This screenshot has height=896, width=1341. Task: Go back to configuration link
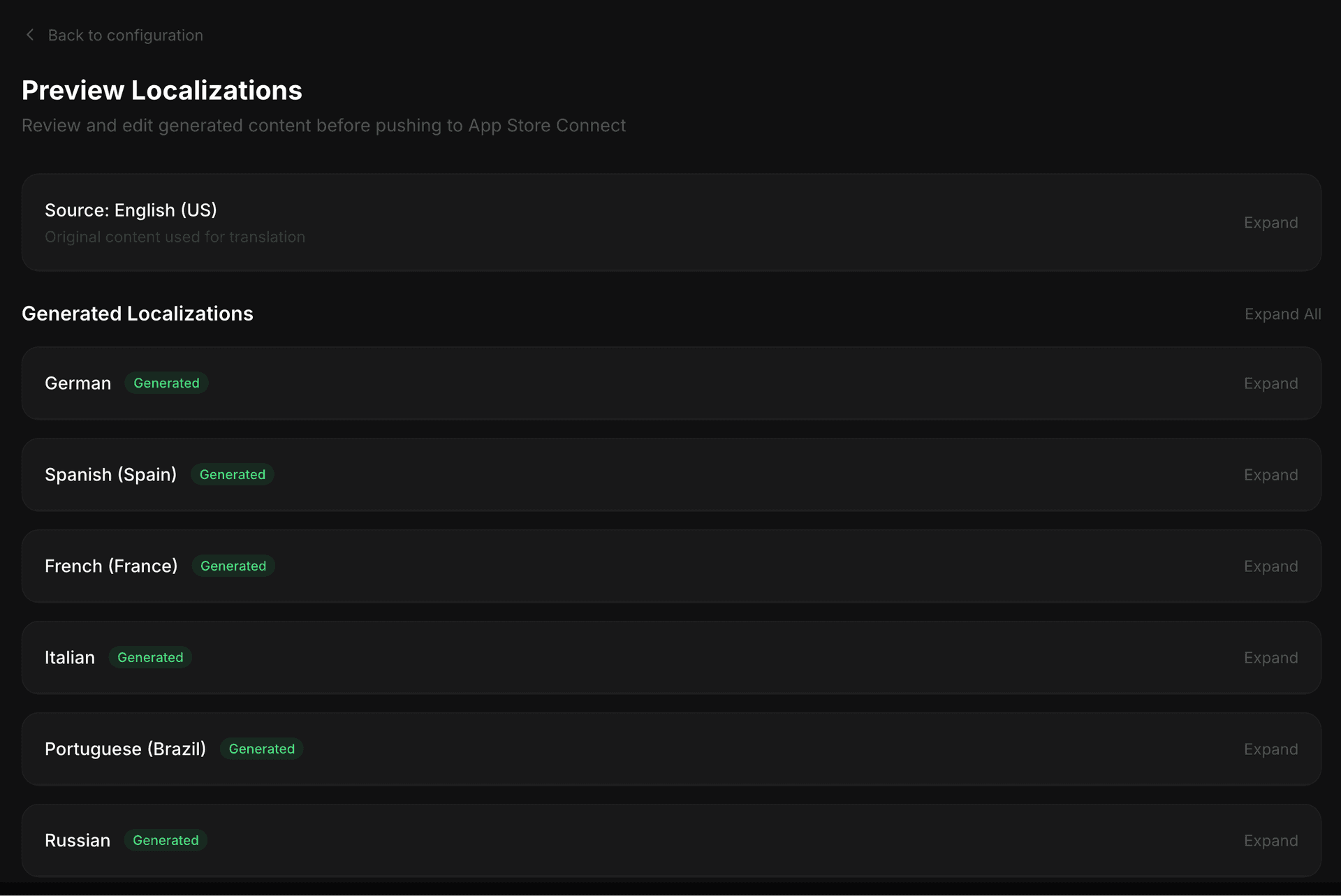click(x=125, y=35)
